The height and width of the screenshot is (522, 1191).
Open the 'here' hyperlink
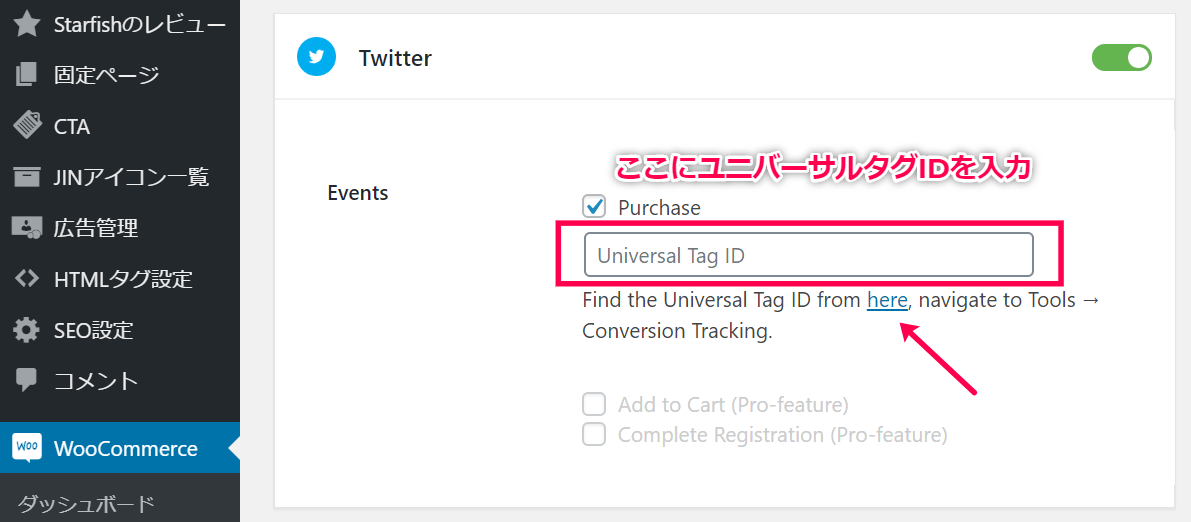tap(887, 300)
